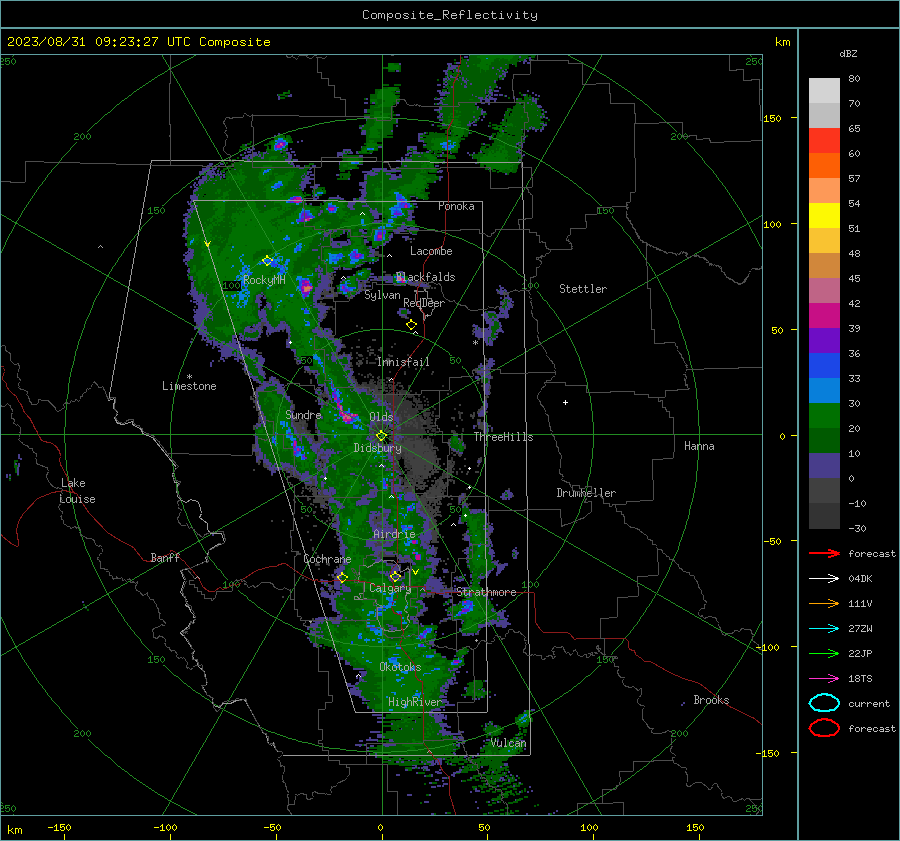Click the Vulcan label

[508, 743]
